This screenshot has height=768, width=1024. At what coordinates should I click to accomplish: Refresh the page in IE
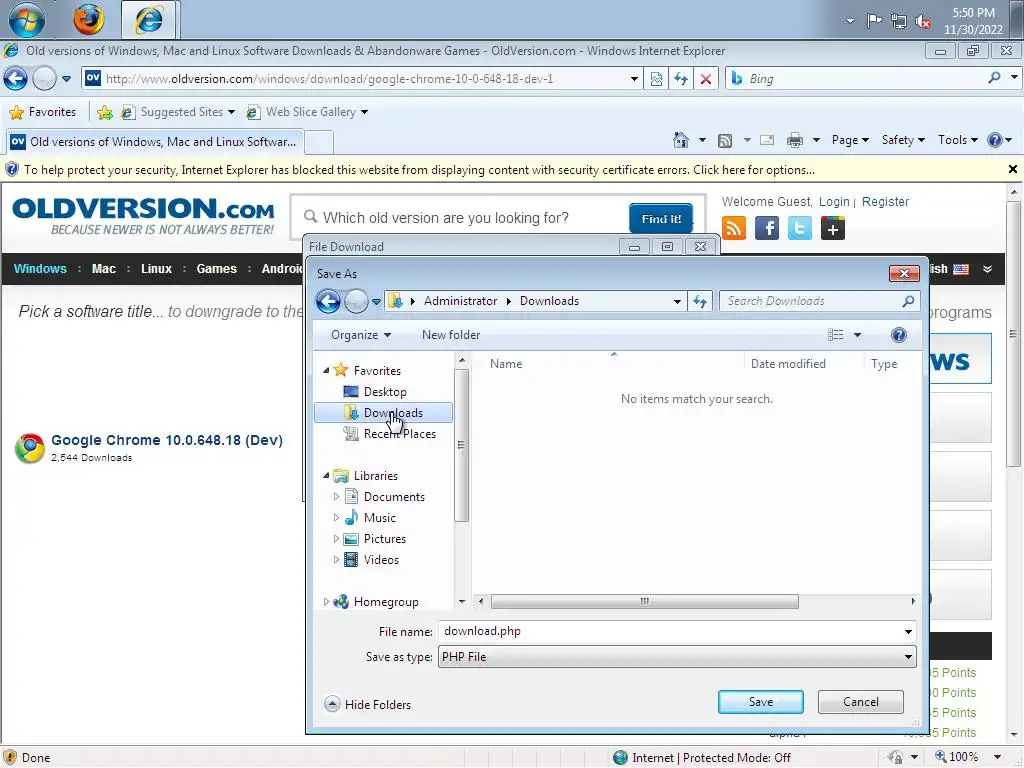tap(681, 79)
